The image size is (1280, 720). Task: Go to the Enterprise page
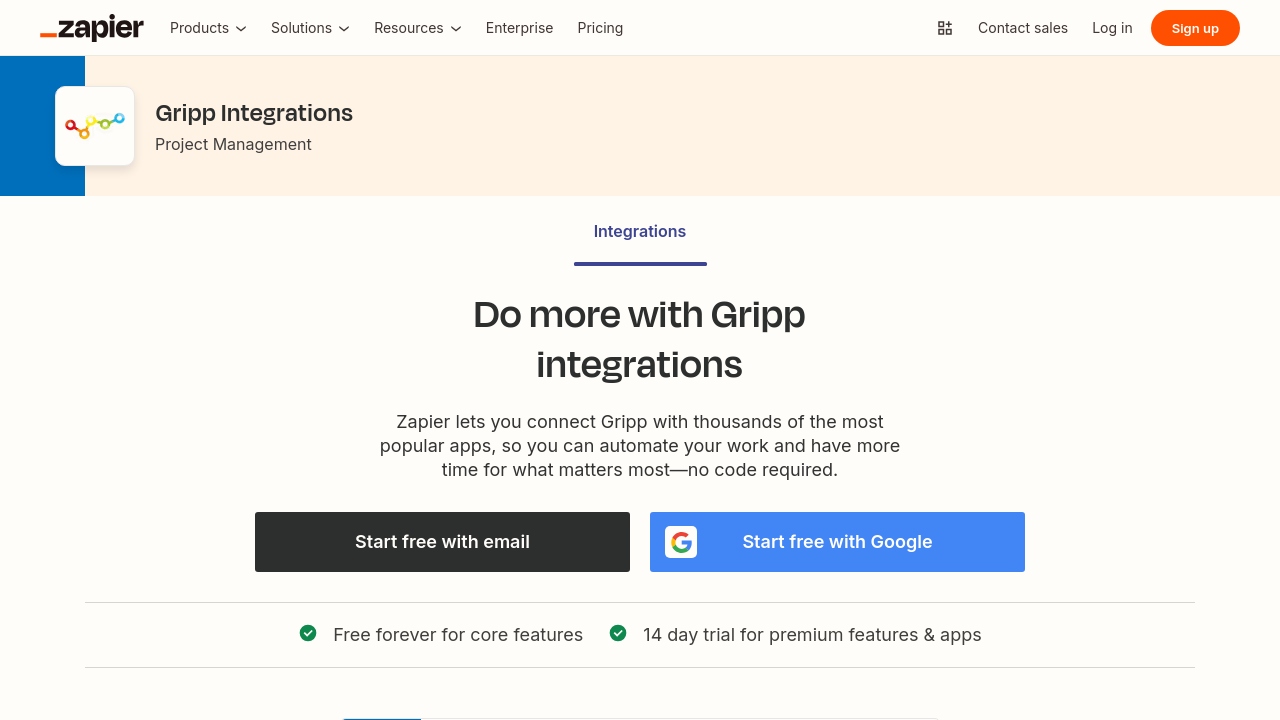tap(519, 28)
